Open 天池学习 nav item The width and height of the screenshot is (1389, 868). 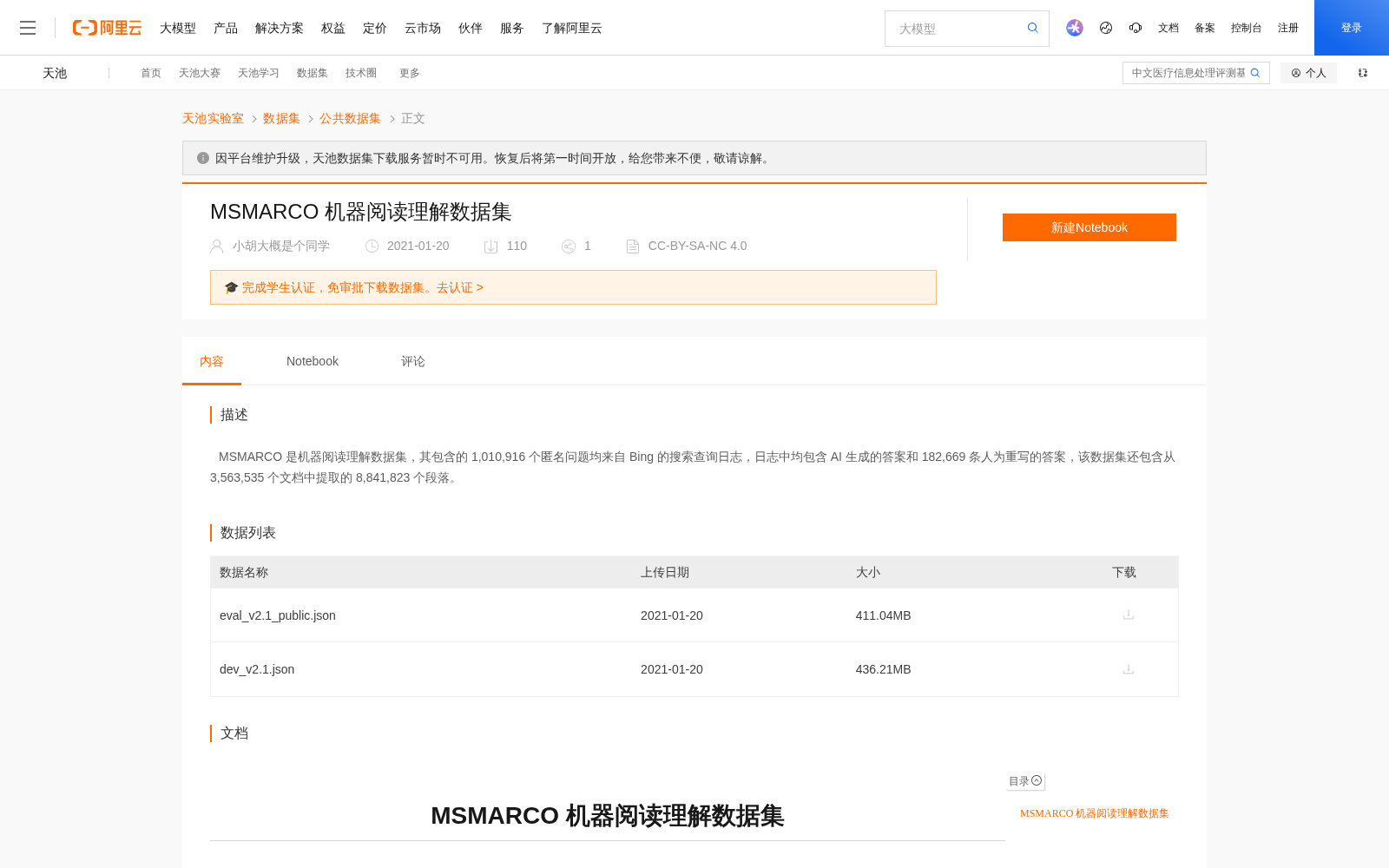[259, 73]
